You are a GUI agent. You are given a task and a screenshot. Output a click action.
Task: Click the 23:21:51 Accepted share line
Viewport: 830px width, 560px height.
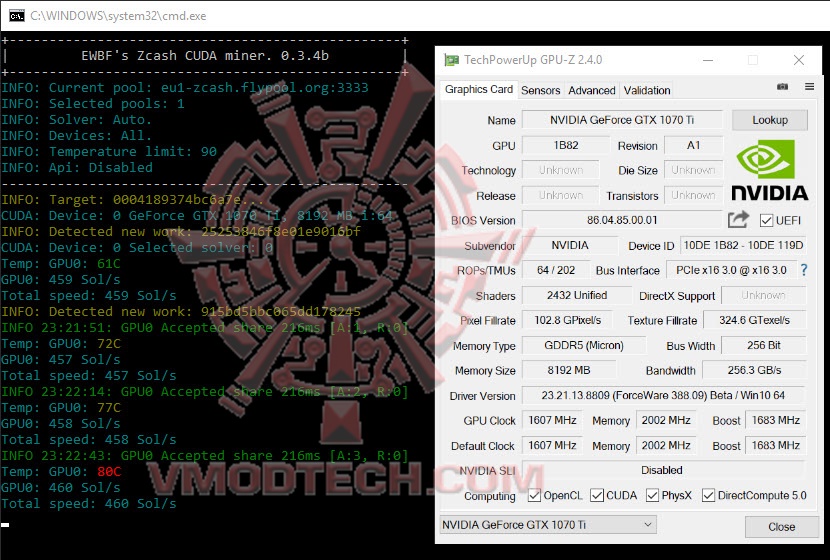[205, 328]
